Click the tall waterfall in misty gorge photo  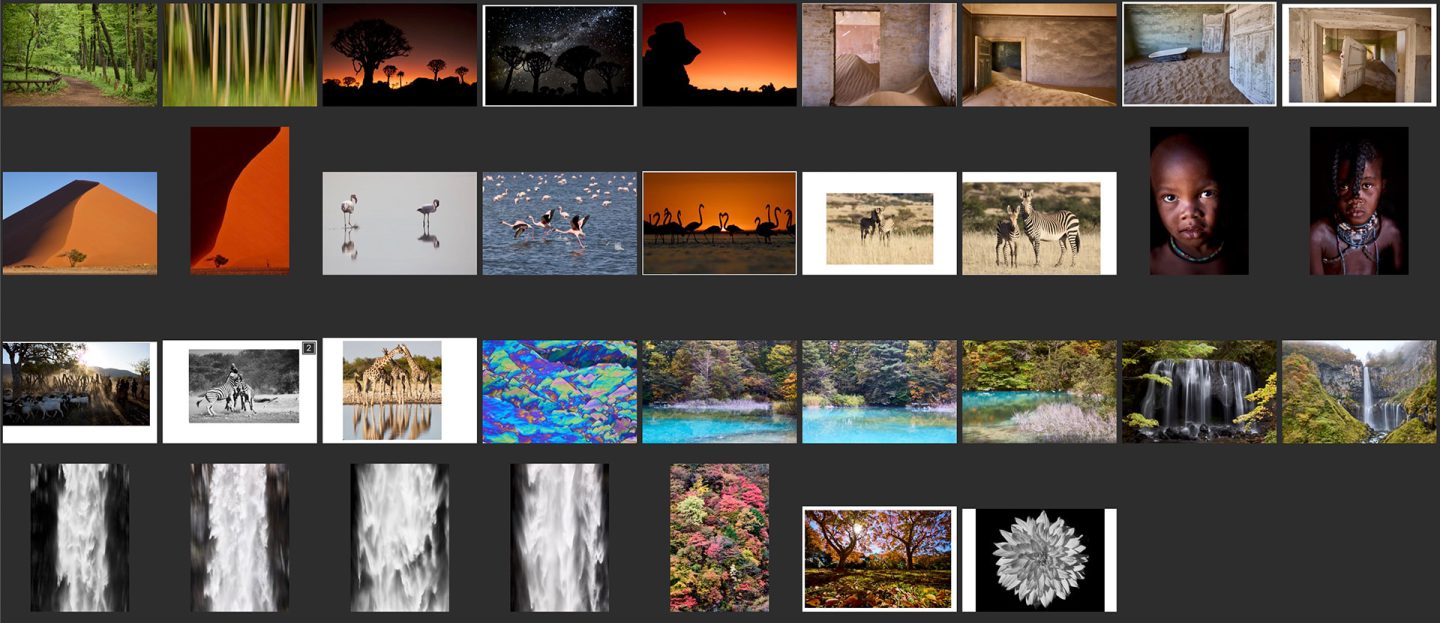(x=1359, y=391)
